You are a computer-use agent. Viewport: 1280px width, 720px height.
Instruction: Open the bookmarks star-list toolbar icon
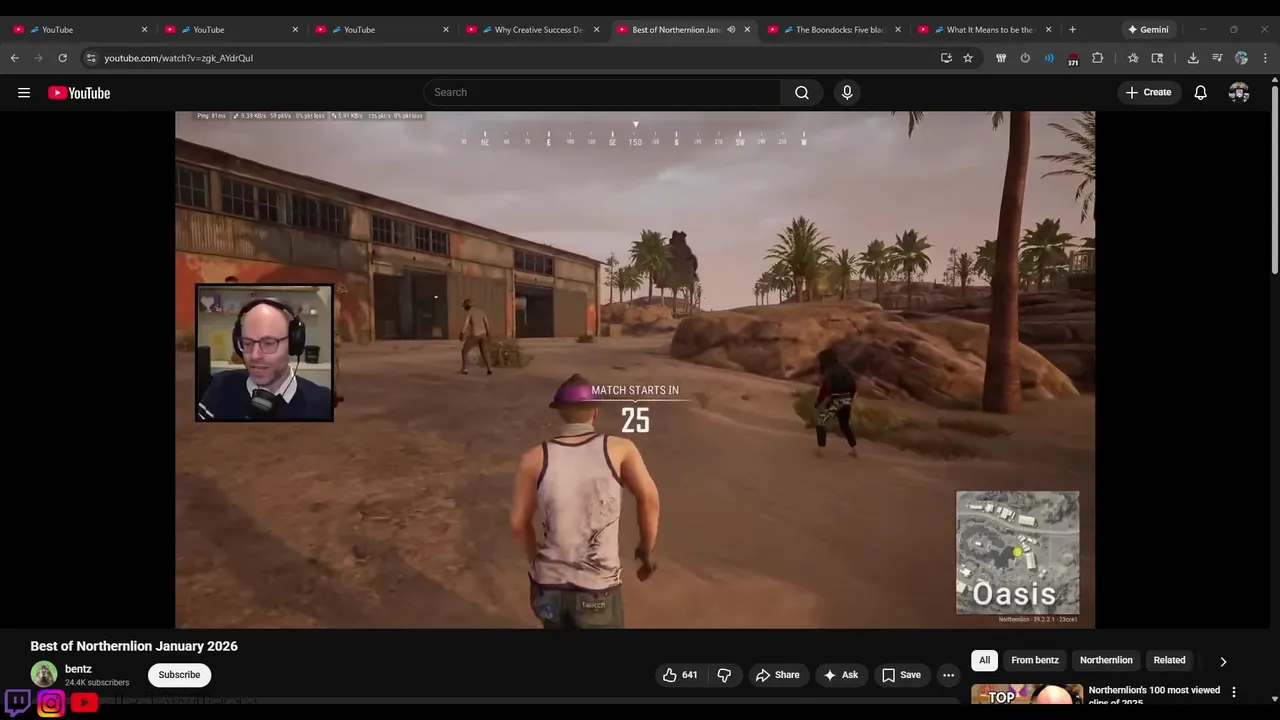[x=1133, y=58]
